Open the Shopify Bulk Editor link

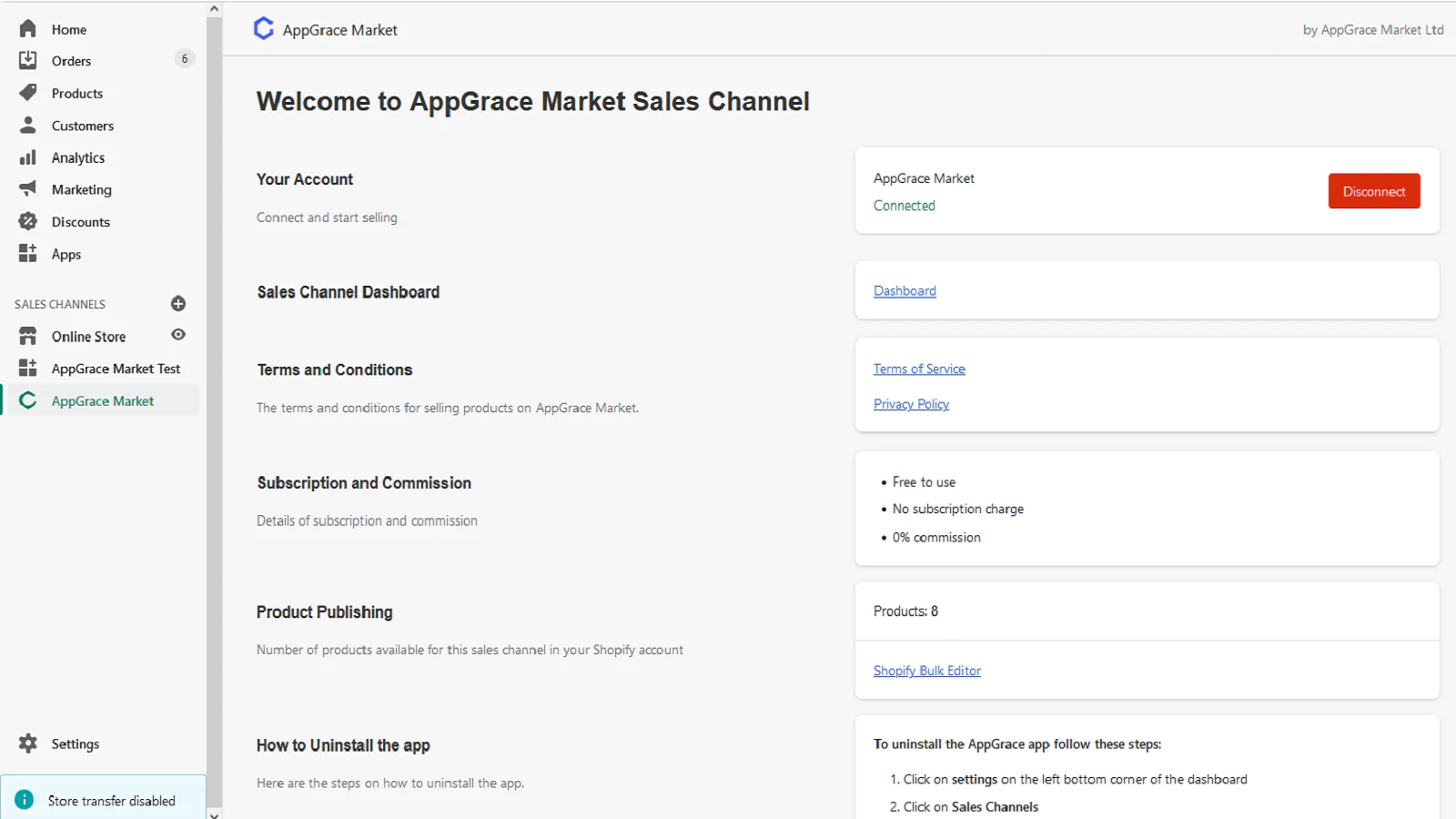pos(926,671)
